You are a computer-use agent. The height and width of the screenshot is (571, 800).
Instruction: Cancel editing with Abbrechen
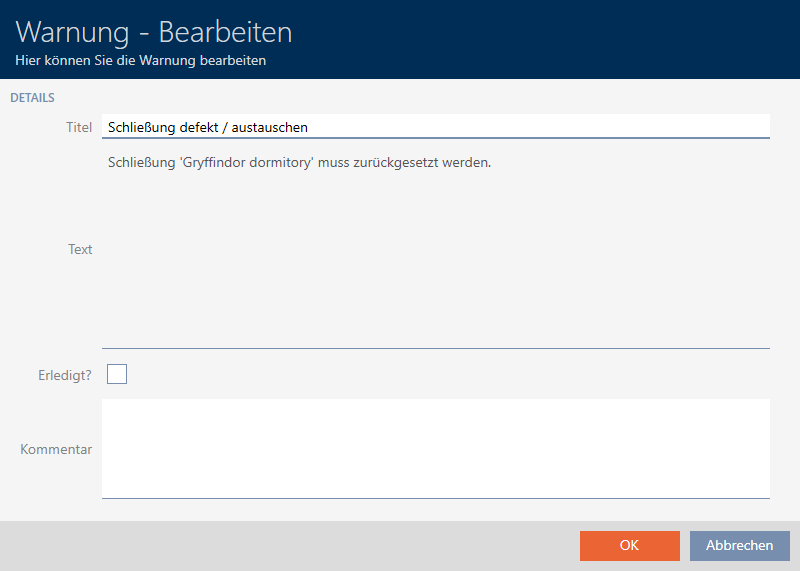(739, 545)
